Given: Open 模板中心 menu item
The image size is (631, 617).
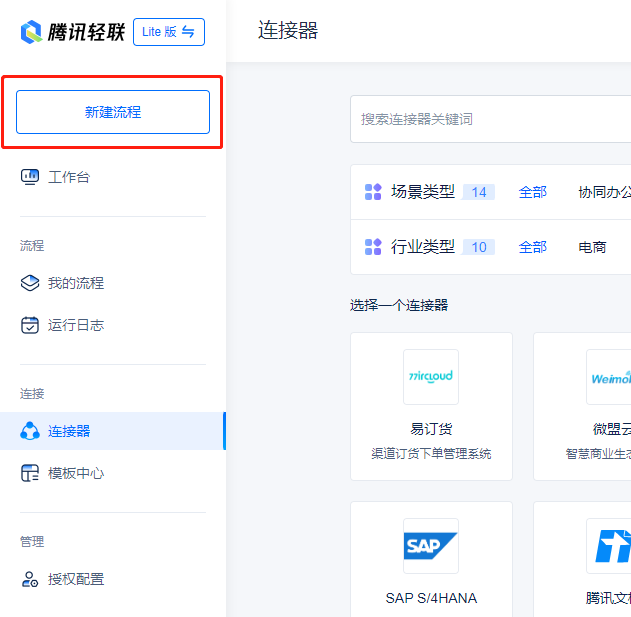Looking at the screenshot, I should pyautogui.click(x=76, y=473).
